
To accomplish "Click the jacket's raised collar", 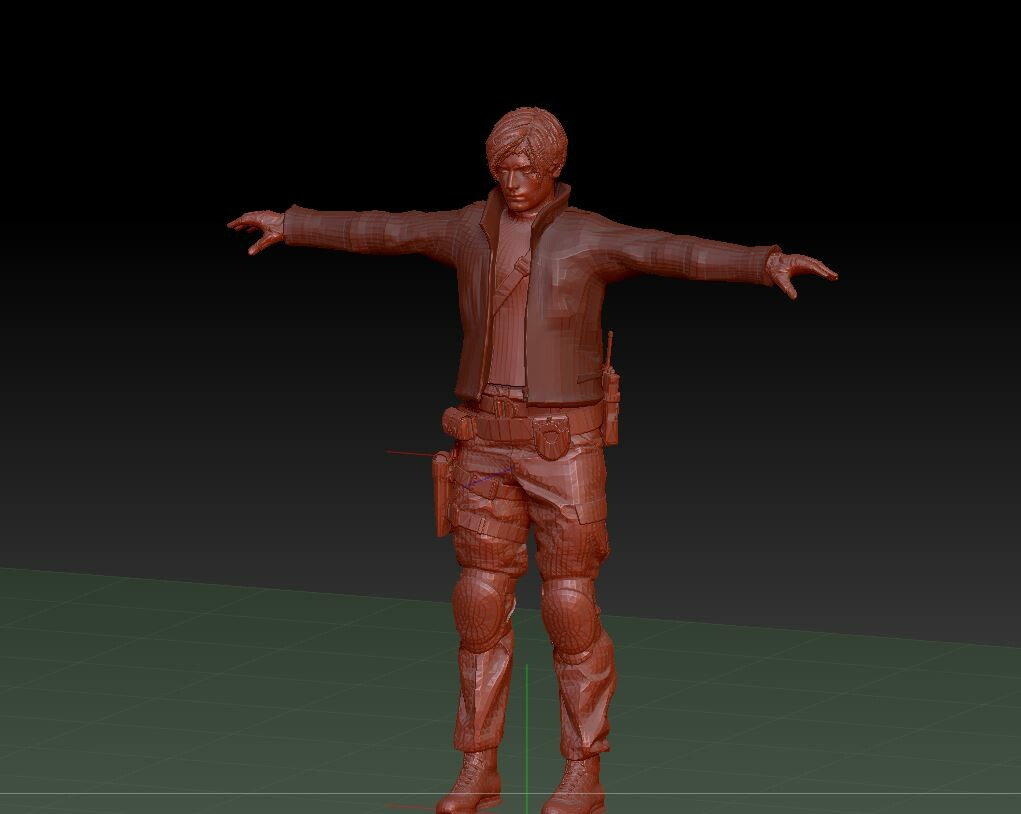I will [527, 212].
